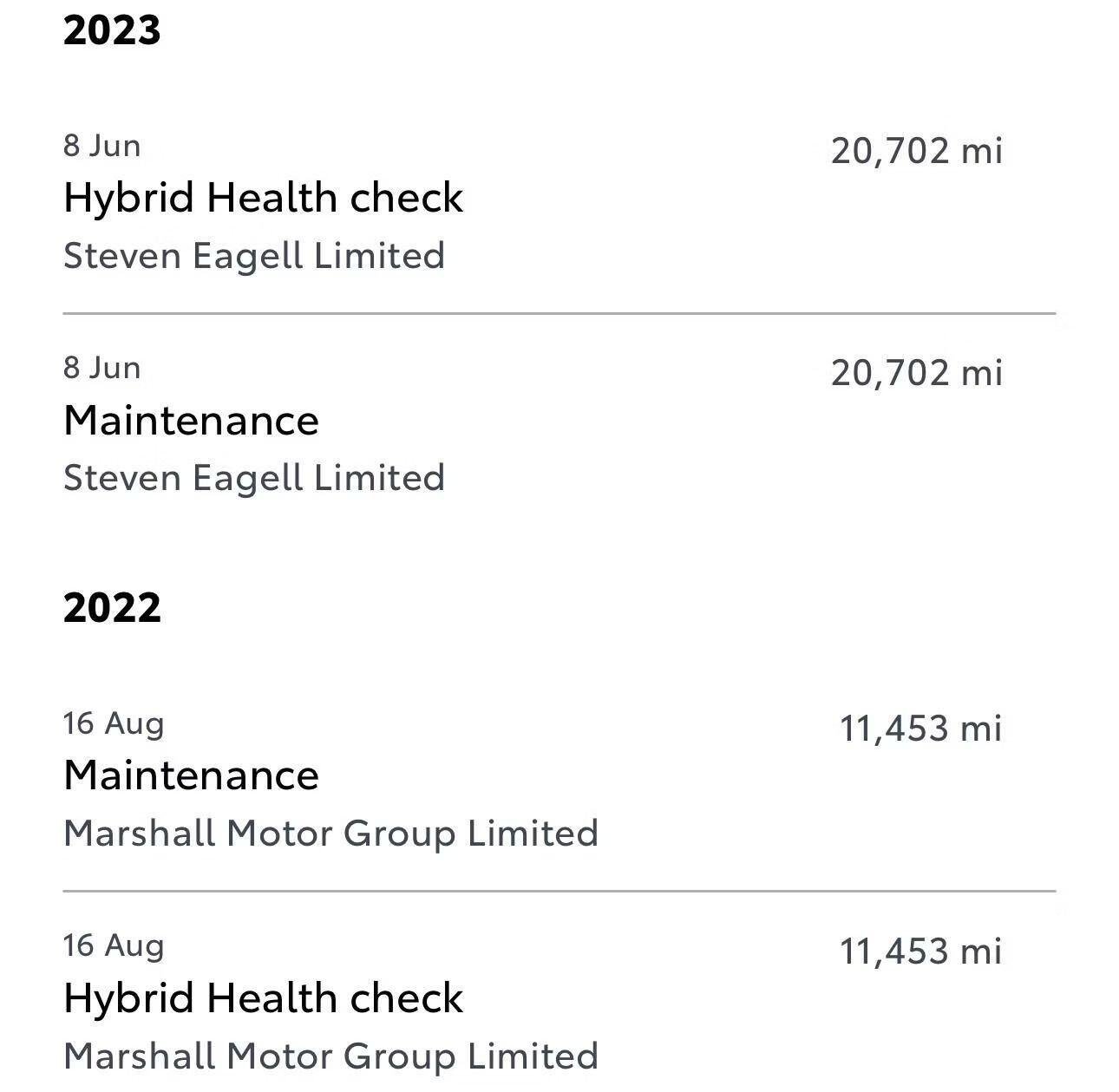Select the 16 Aug date above Hybrid Health check

click(x=113, y=945)
